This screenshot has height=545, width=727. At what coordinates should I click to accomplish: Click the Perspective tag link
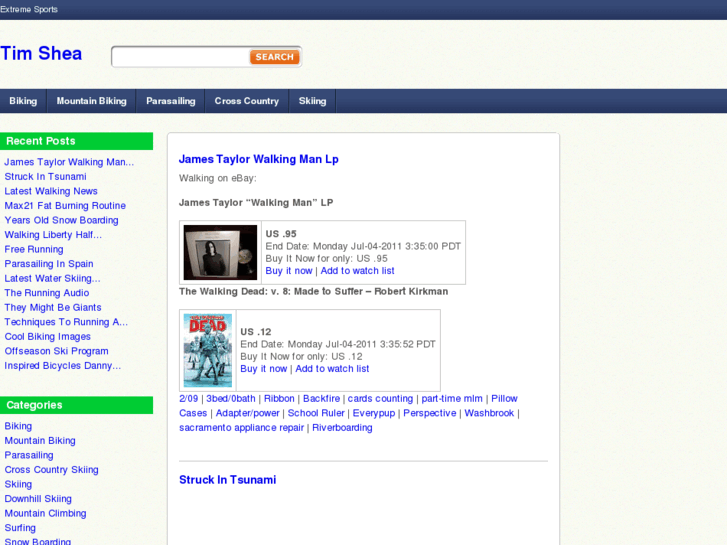[x=430, y=413]
